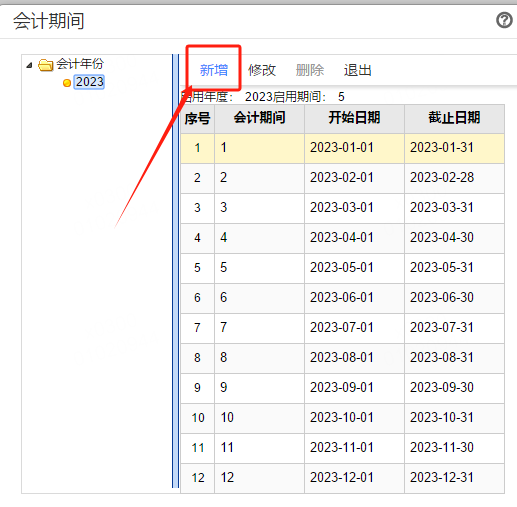Click the 开始日期 column header
This screenshot has width=517, height=507.
[354, 118]
